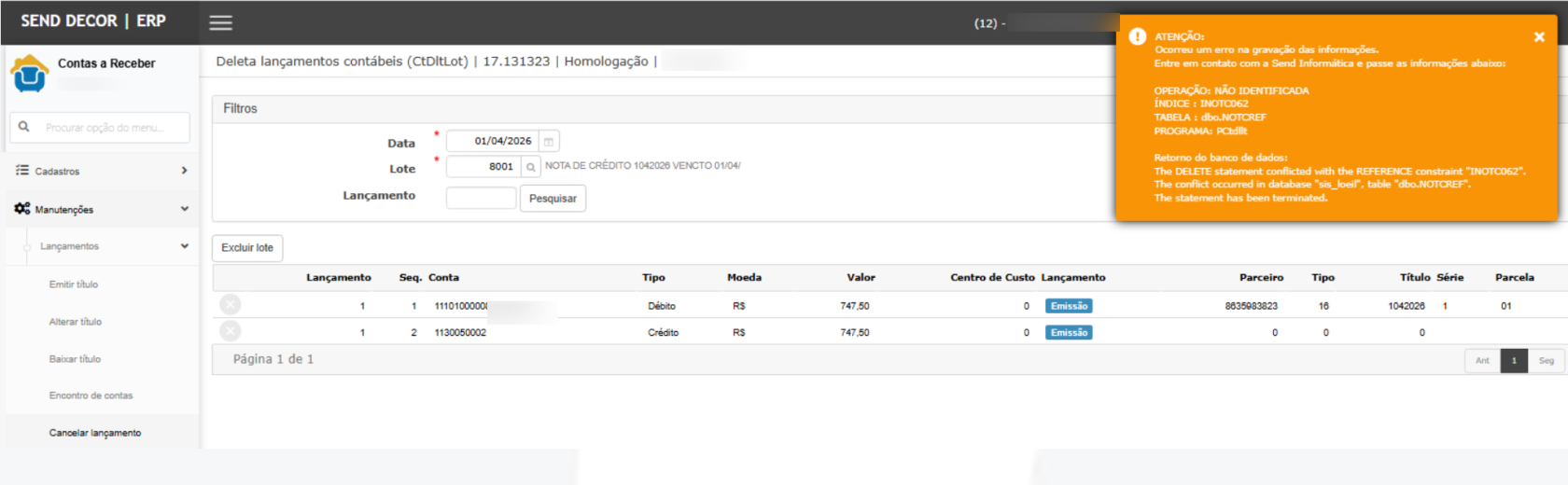Click the Excluir lote button
This screenshot has width=1568, height=485.
247,248
